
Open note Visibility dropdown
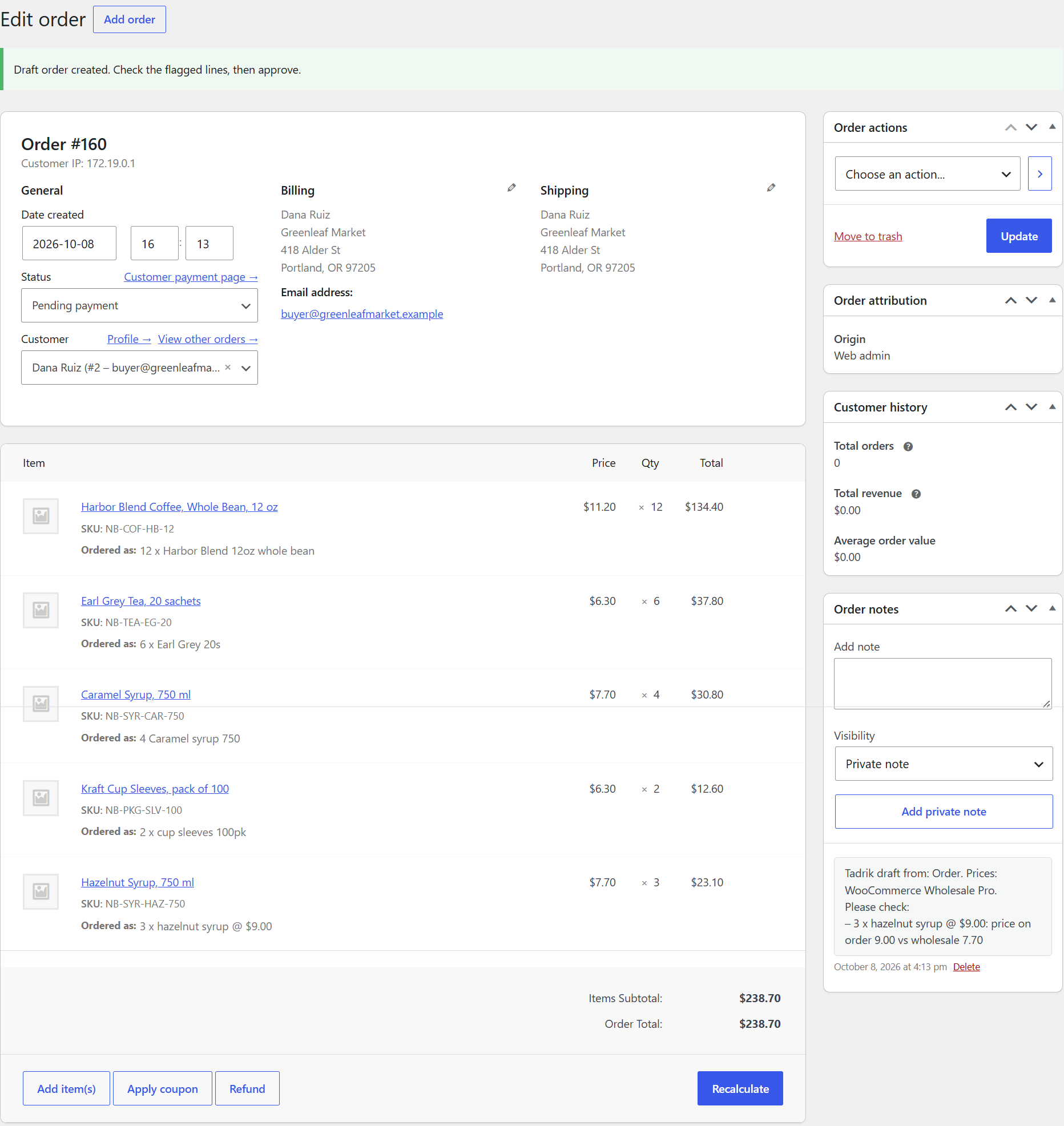click(x=944, y=764)
